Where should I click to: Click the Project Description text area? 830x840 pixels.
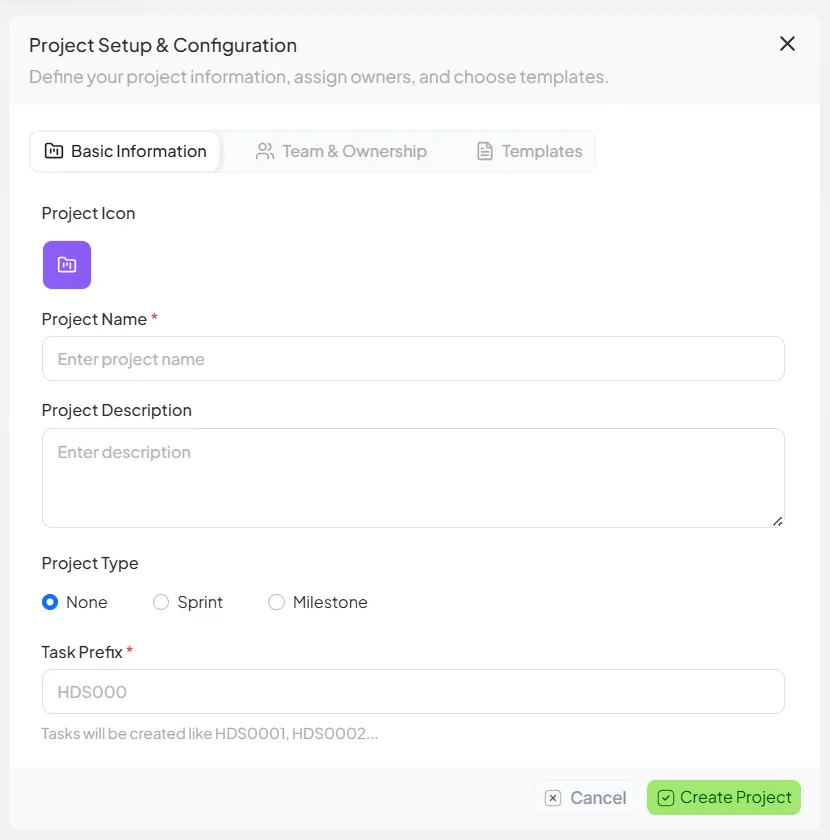pyautogui.click(x=413, y=477)
